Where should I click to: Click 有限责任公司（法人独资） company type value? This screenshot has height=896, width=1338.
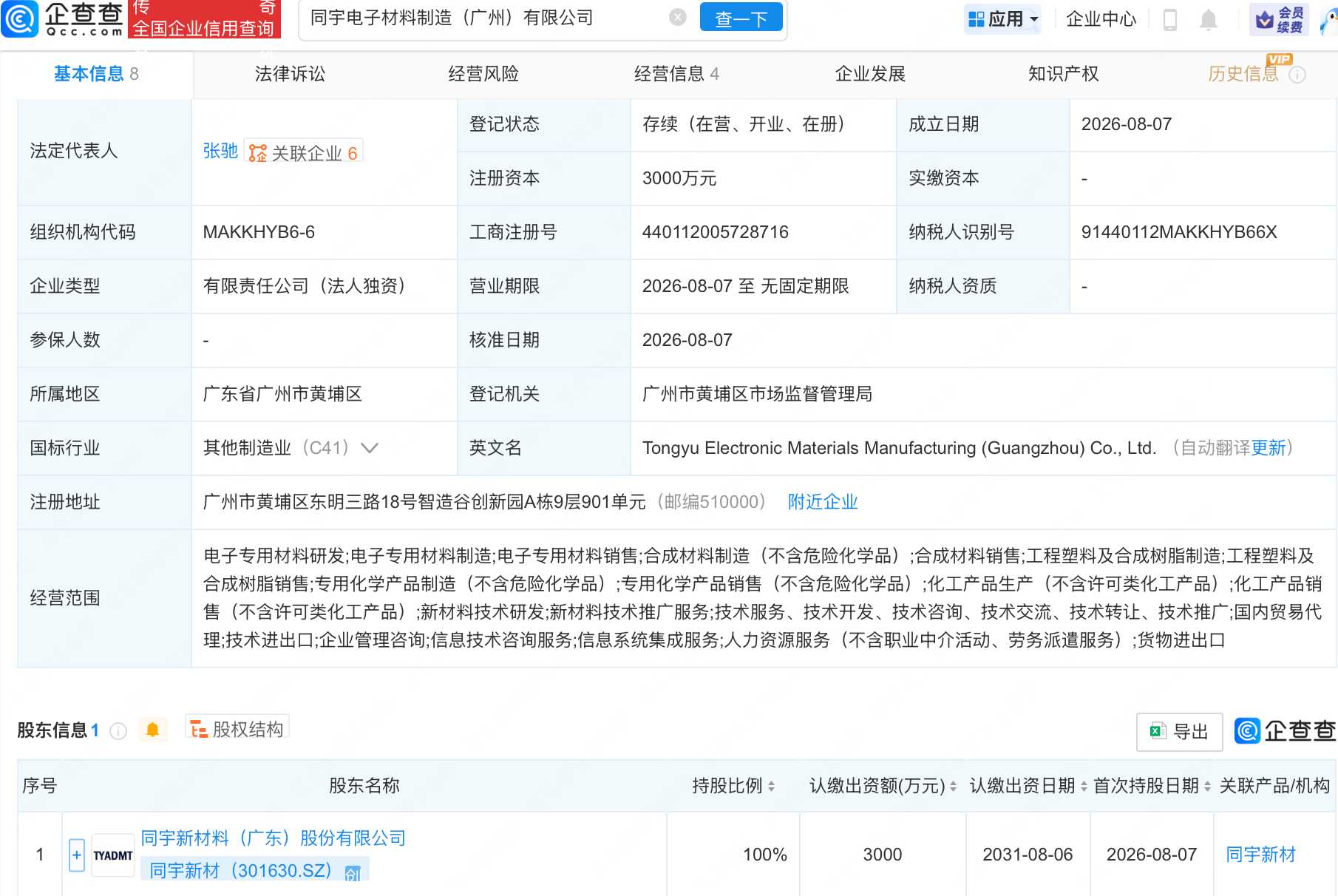click(x=308, y=286)
